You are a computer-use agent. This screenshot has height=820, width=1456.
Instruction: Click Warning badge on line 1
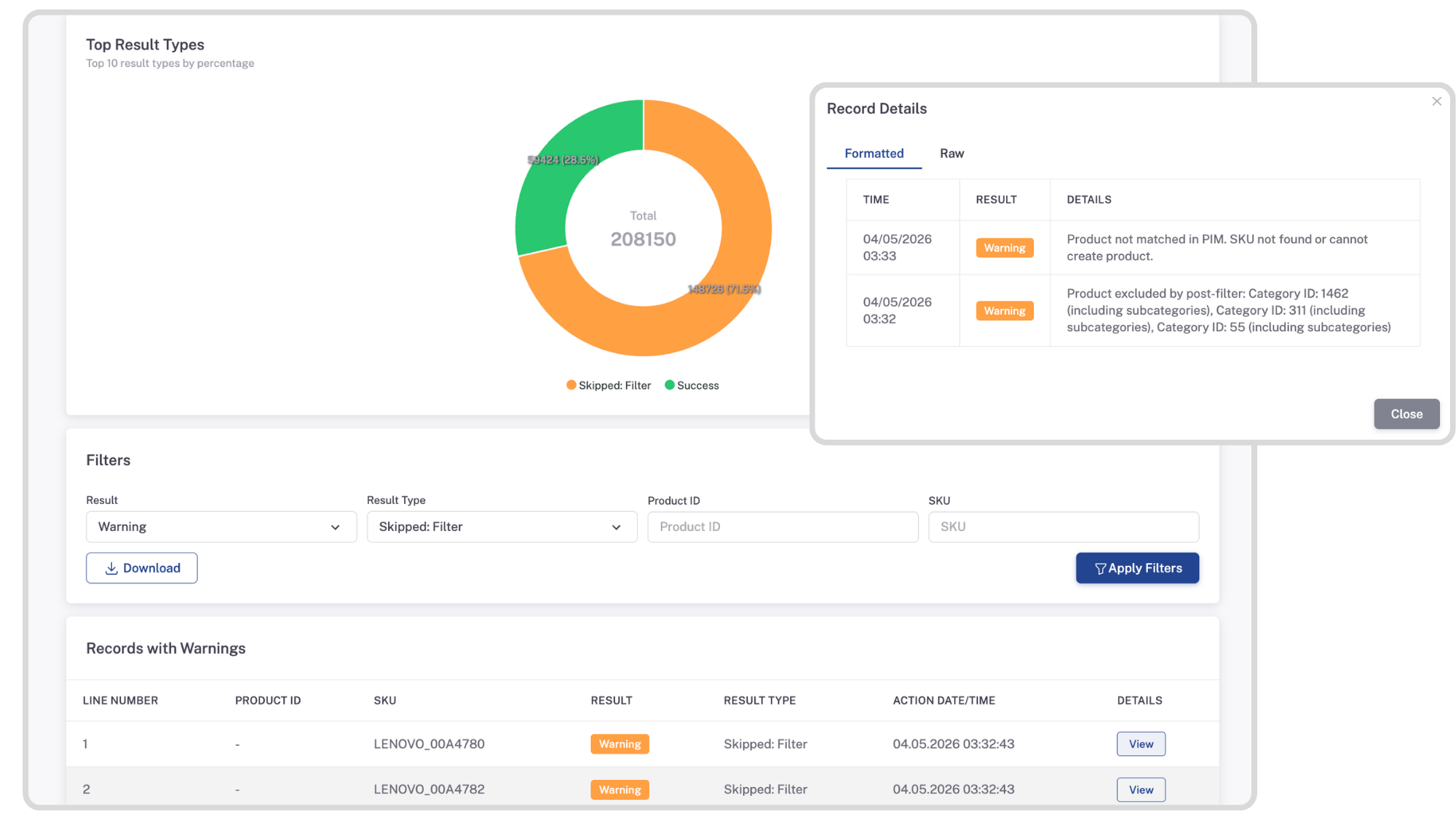pos(620,744)
